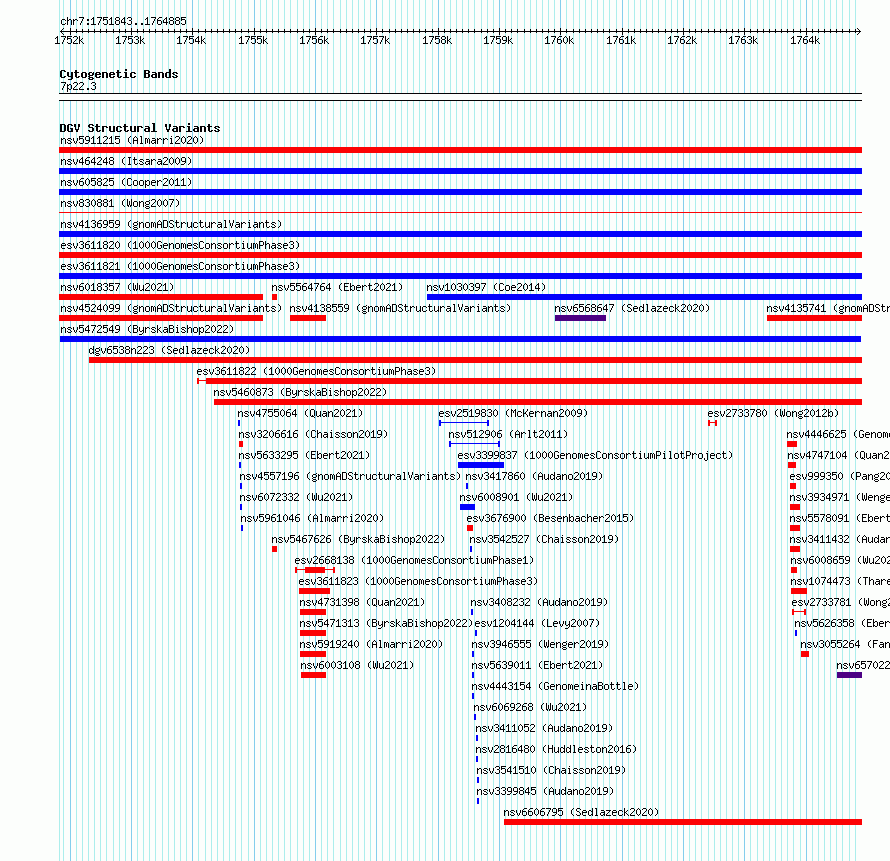This screenshot has width=890, height=861.
Task: Open the nsv4731398 (Quan2021) label
Action: (x=362, y=602)
